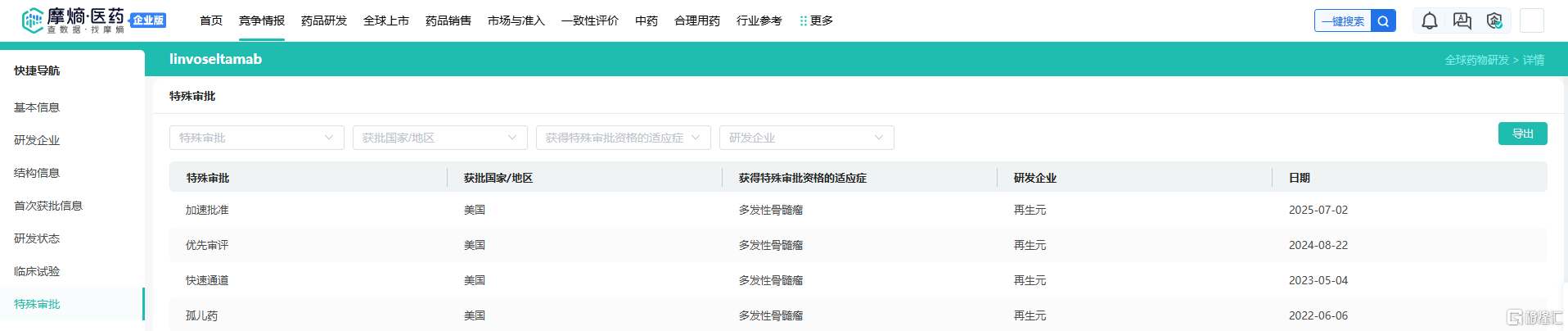Click the date 2024-08-22
The height and width of the screenshot is (331, 1568).
[1318, 245]
